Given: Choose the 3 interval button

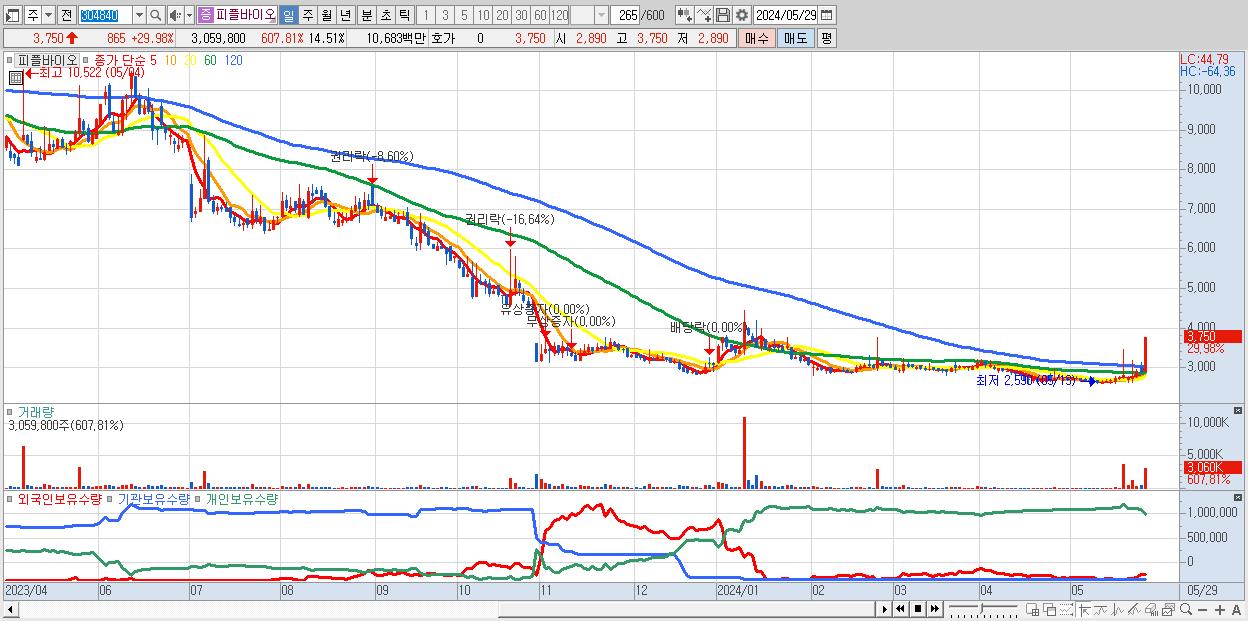Looking at the screenshot, I should pyautogui.click(x=445, y=15).
